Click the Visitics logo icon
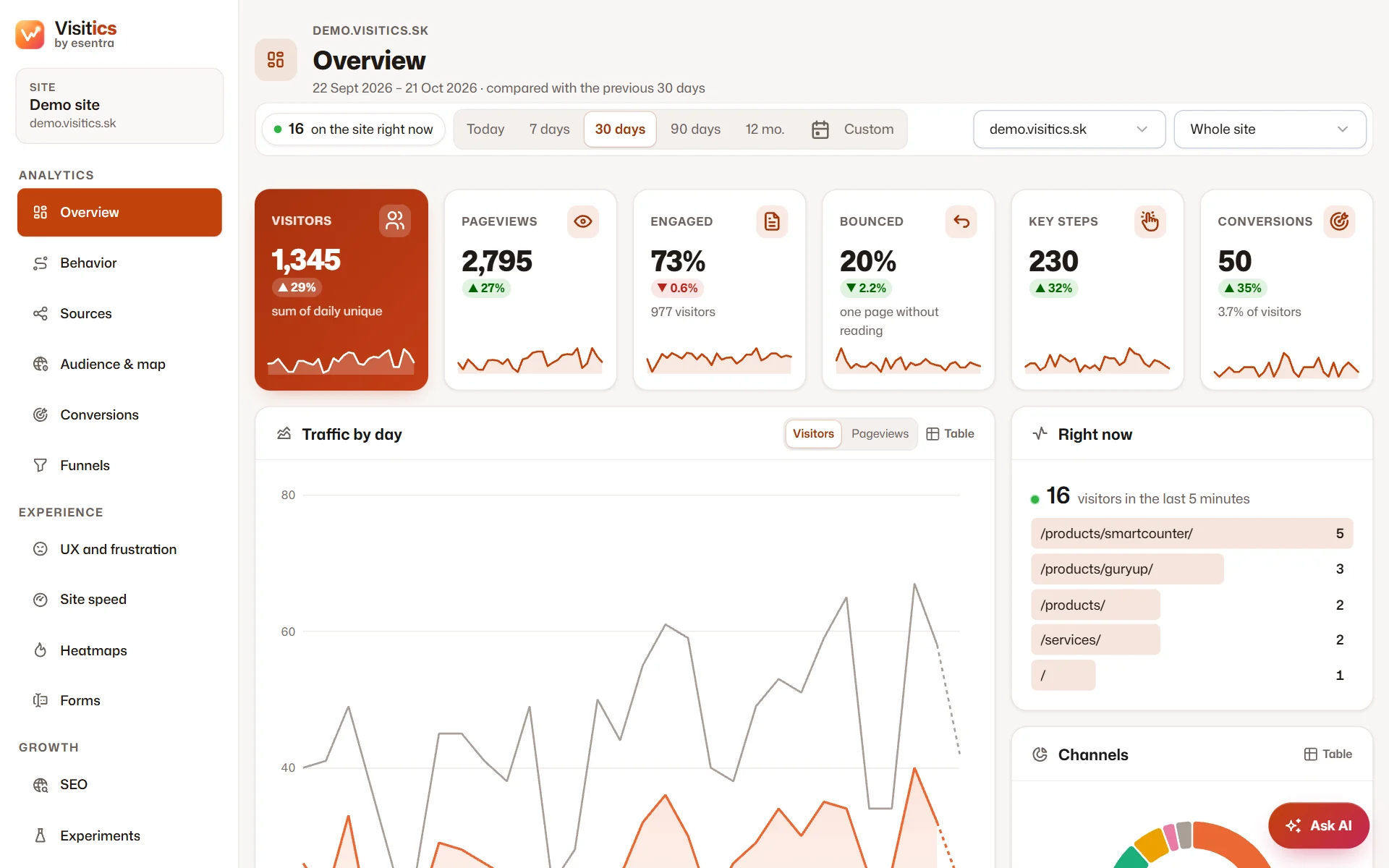This screenshot has width=1389, height=868. tap(30, 34)
